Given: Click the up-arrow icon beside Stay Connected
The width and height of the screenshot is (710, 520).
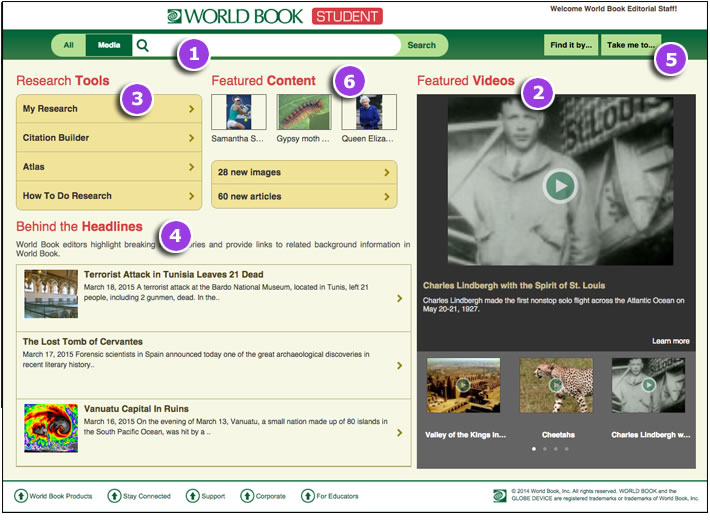Looking at the screenshot, I should (x=114, y=496).
